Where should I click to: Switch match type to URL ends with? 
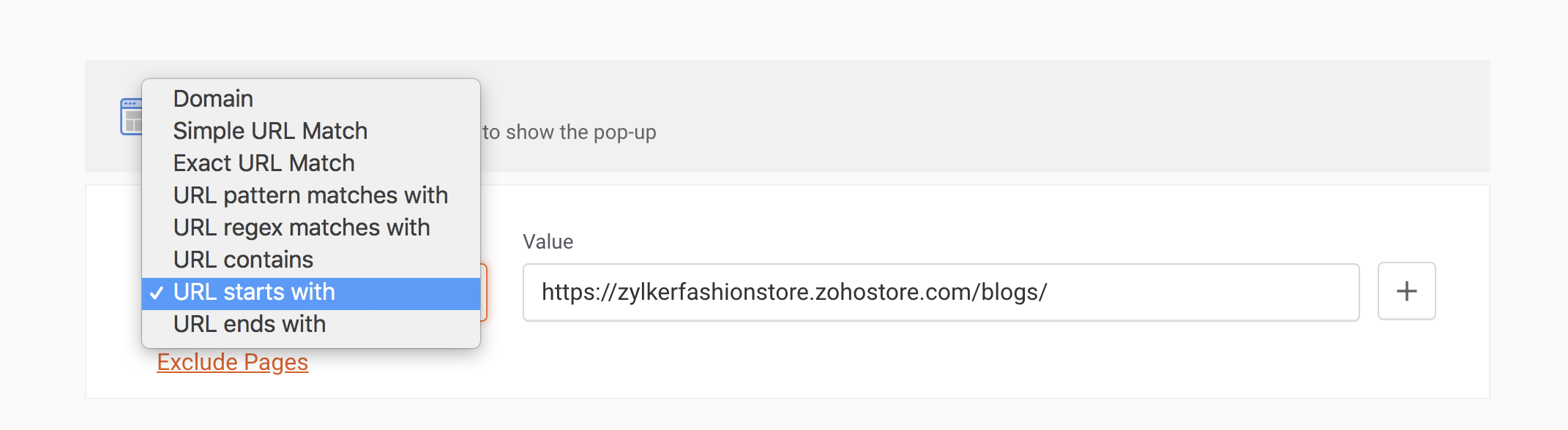pyautogui.click(x=250, y=324)
